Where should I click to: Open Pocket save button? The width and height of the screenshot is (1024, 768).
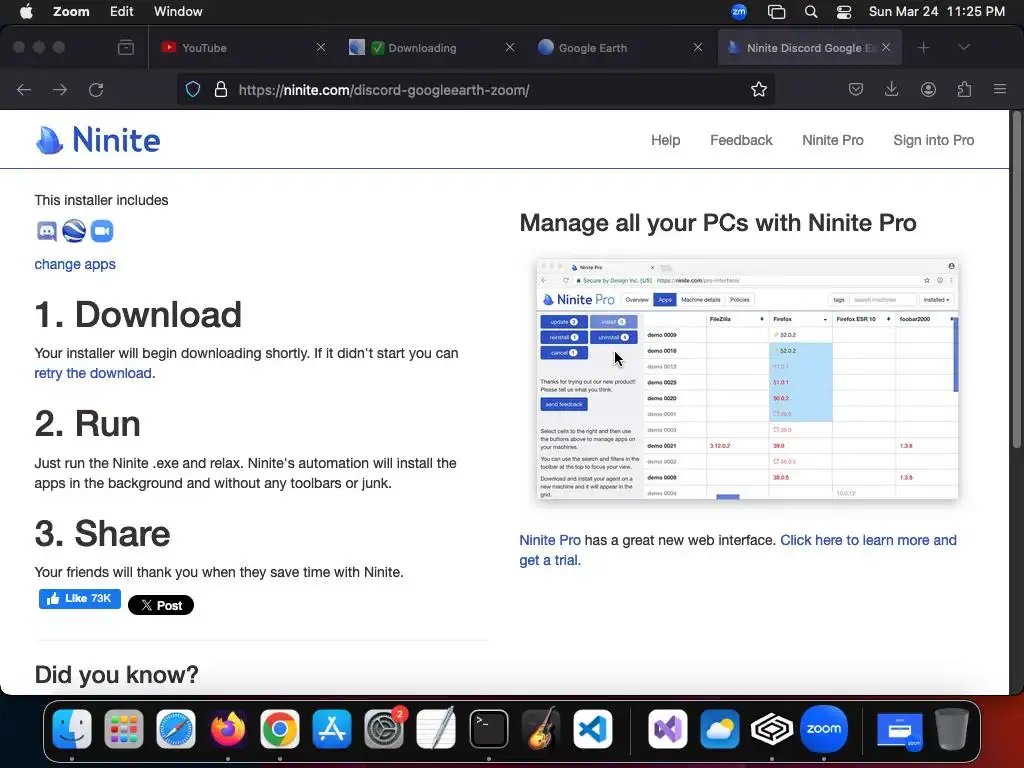click(856, 89)
